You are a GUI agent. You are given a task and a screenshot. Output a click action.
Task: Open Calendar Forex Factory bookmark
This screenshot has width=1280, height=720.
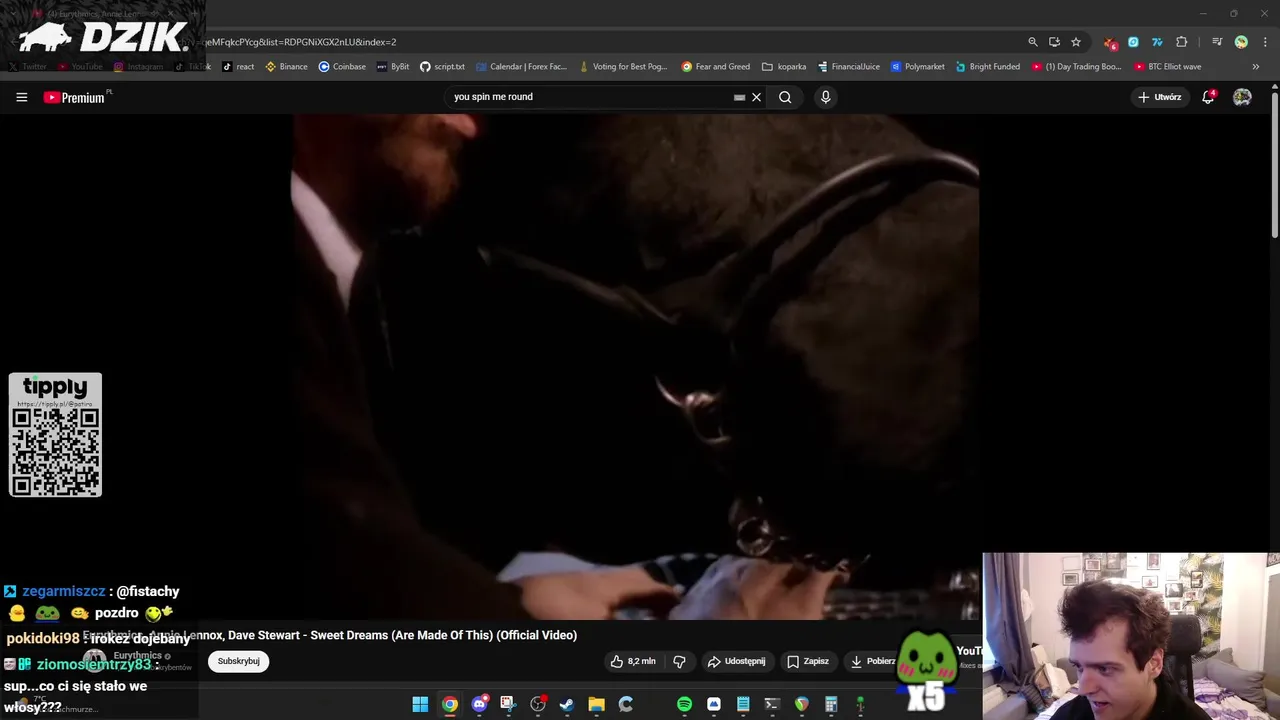pos(521,67)
